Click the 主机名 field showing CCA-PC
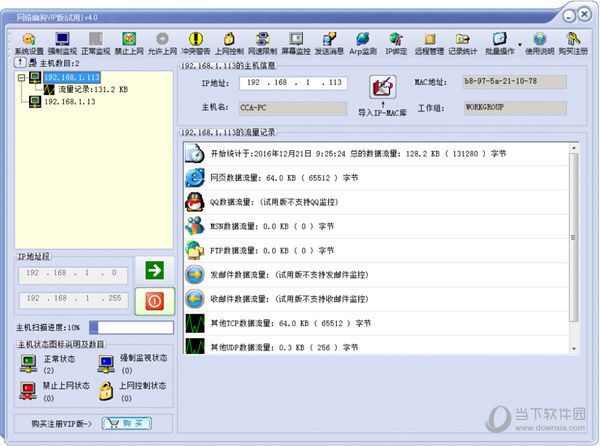This screenshot has height=446, width=600. coord(293,108)
